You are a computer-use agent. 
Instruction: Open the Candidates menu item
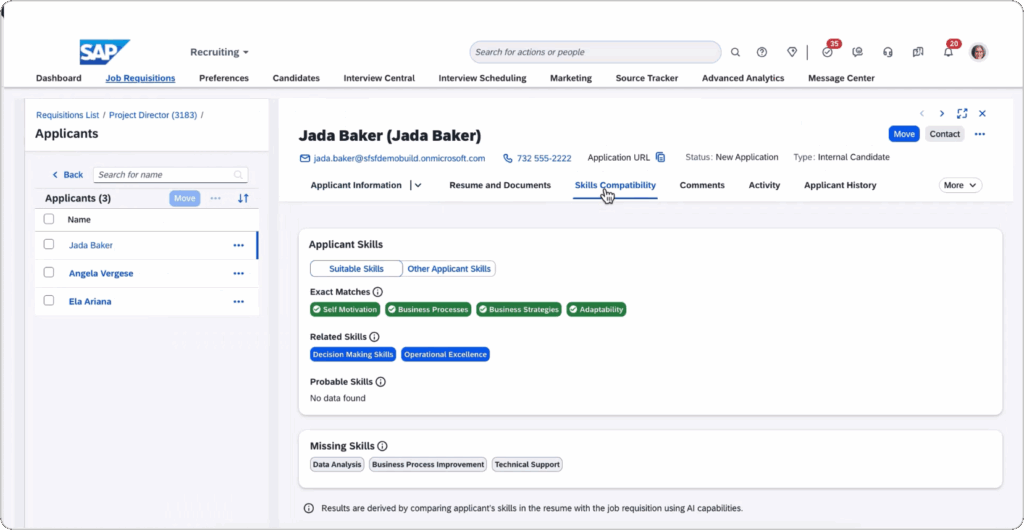[x=296, y=78]
